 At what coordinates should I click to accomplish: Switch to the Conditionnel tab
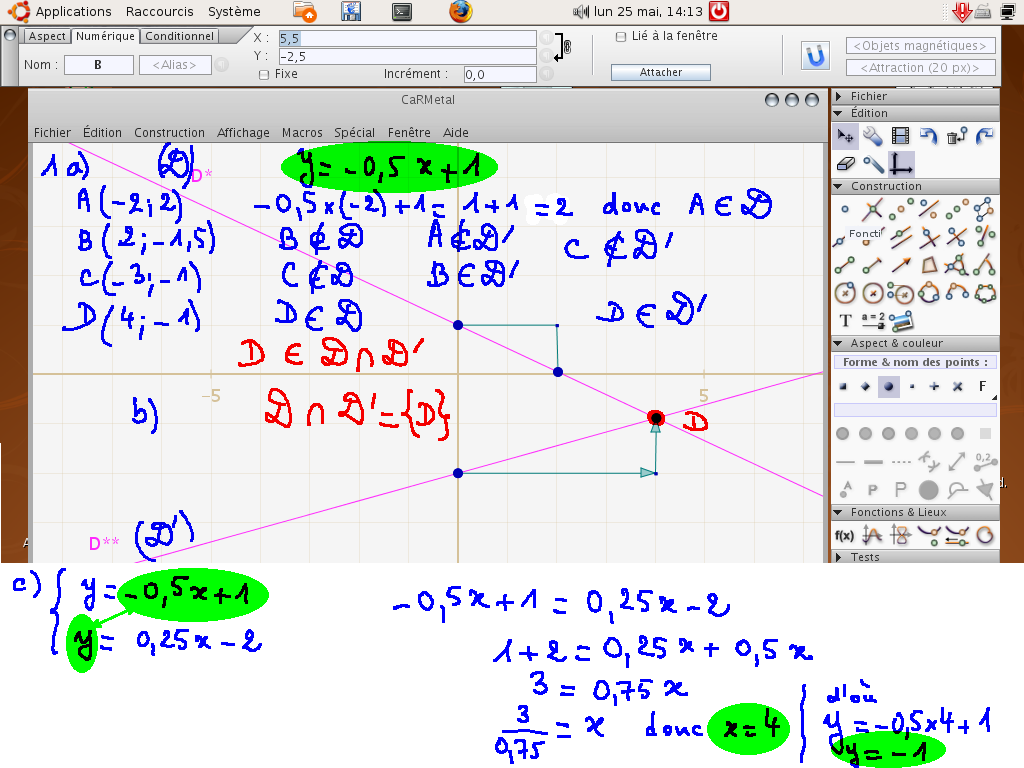pos(179,36)
